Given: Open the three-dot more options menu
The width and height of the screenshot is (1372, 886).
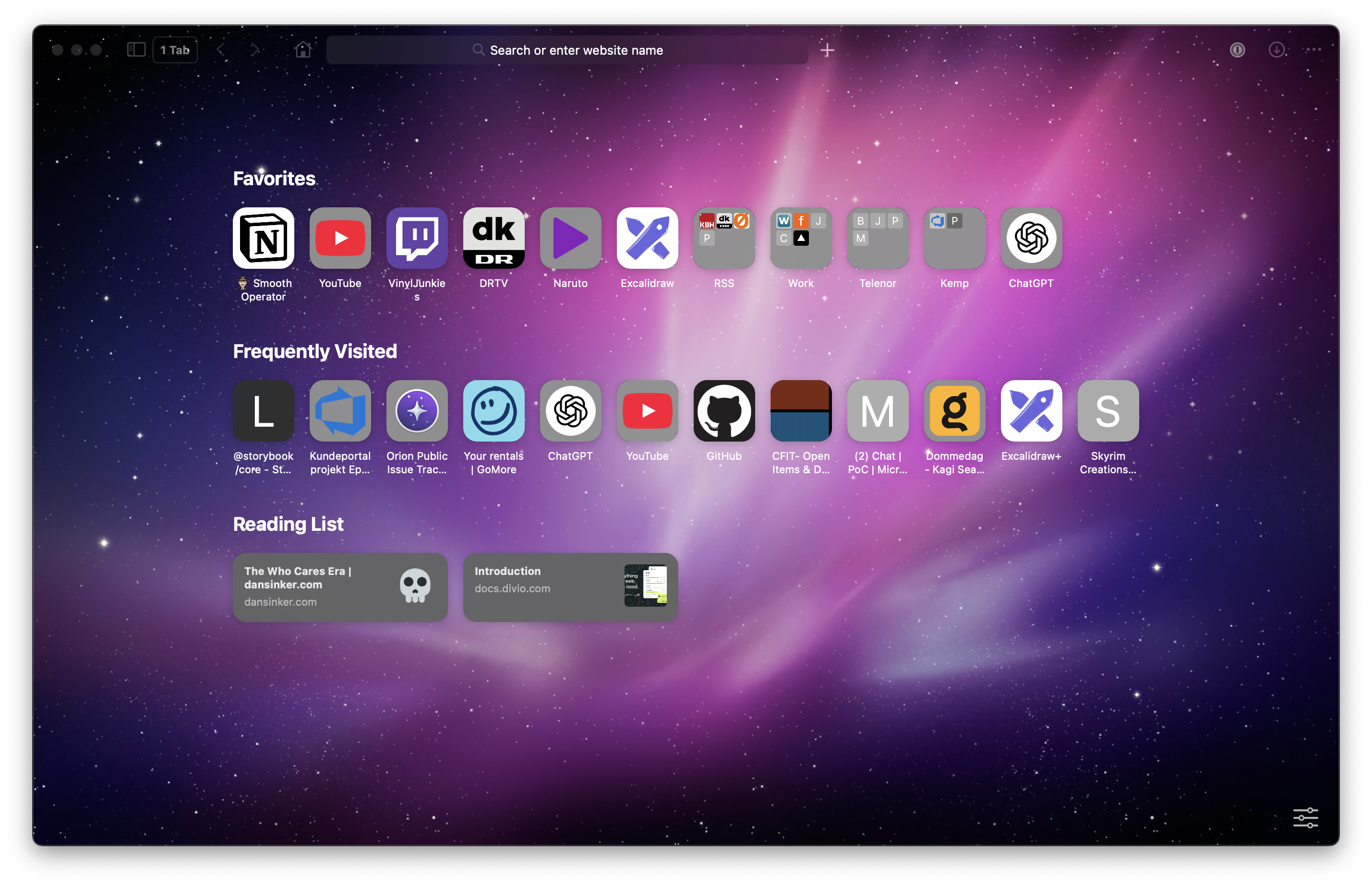Looking at the screenshot, I should 1313,50.
